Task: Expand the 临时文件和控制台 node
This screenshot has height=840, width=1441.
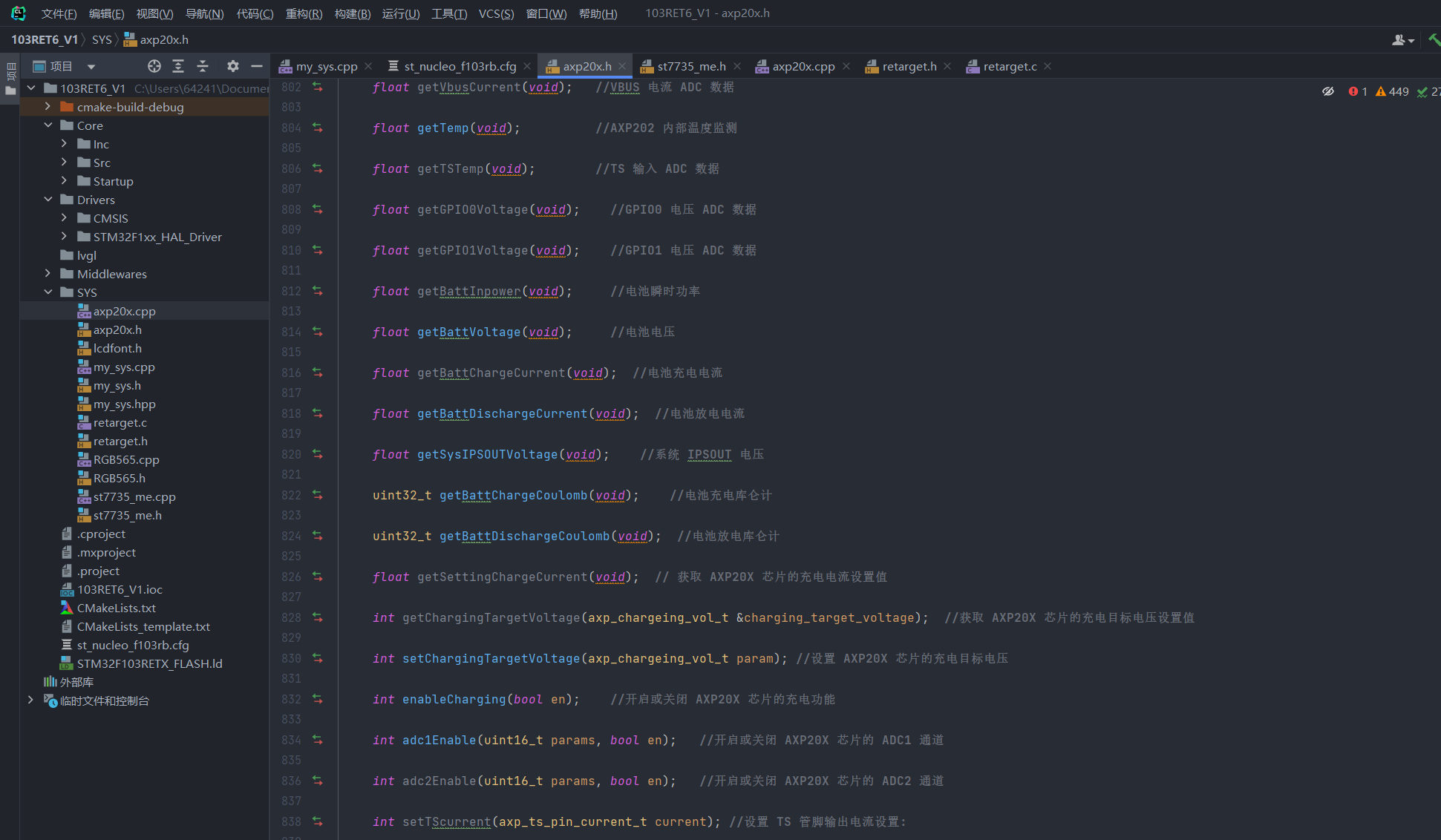Action: (x=30, y=700)
